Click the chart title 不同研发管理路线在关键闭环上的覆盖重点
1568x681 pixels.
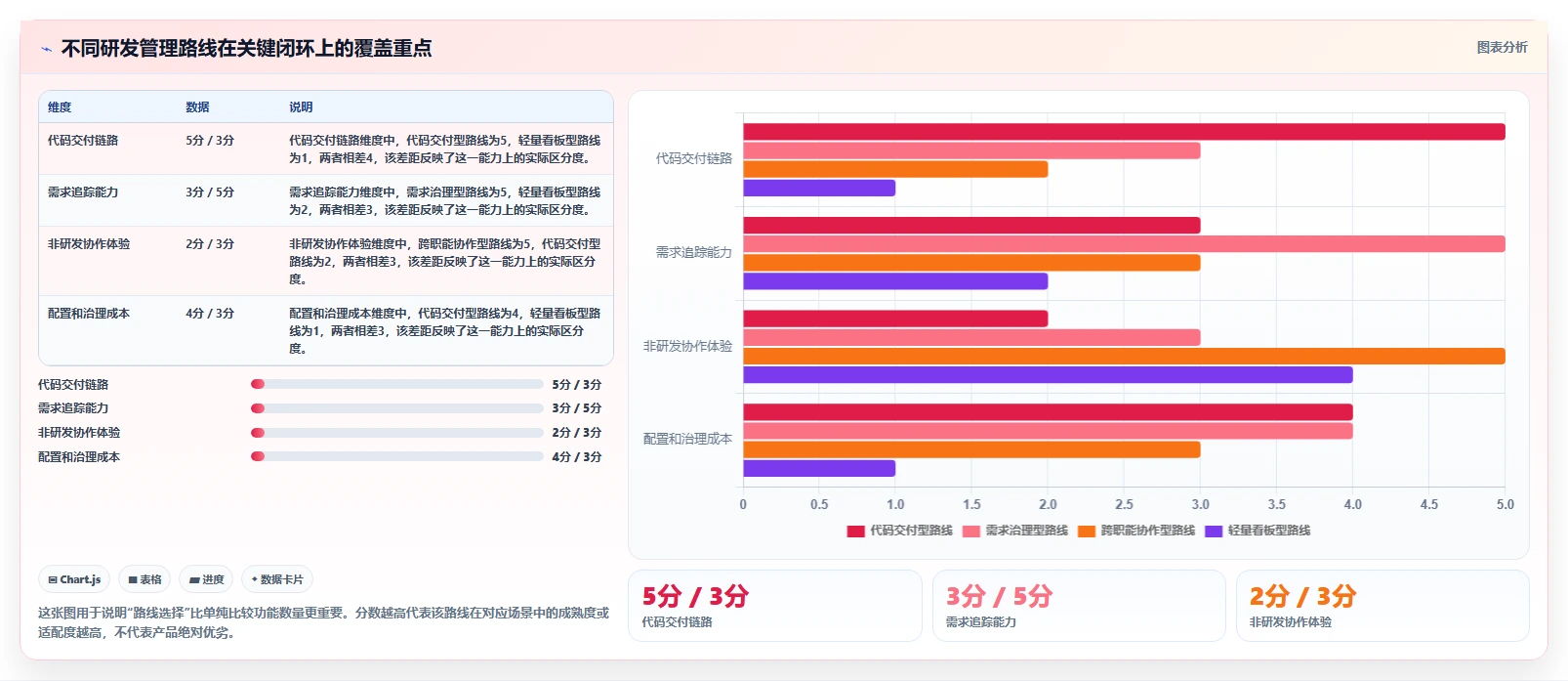[x=246, y=48]
